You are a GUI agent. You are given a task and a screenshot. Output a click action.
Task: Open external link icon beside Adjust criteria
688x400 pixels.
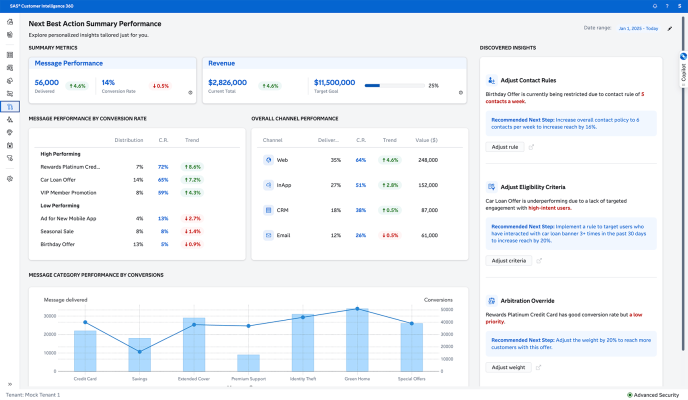click(x=537, y=260)
